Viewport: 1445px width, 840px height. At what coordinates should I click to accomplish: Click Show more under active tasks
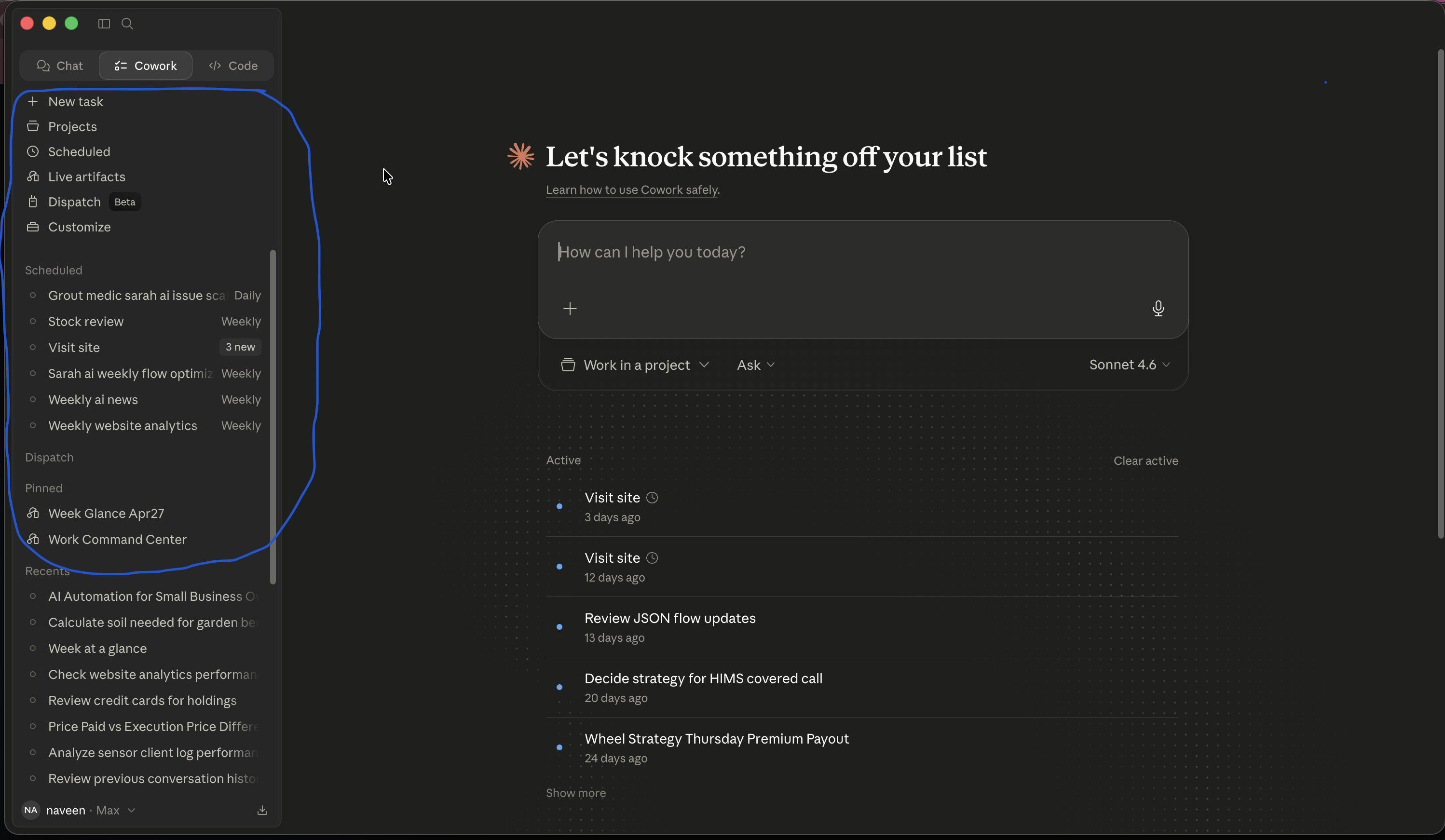[x=575, y=792]
